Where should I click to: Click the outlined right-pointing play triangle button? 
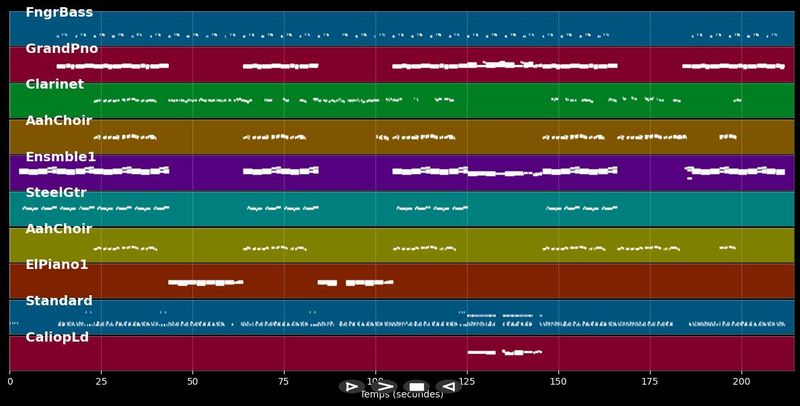(x=352, y=387)
